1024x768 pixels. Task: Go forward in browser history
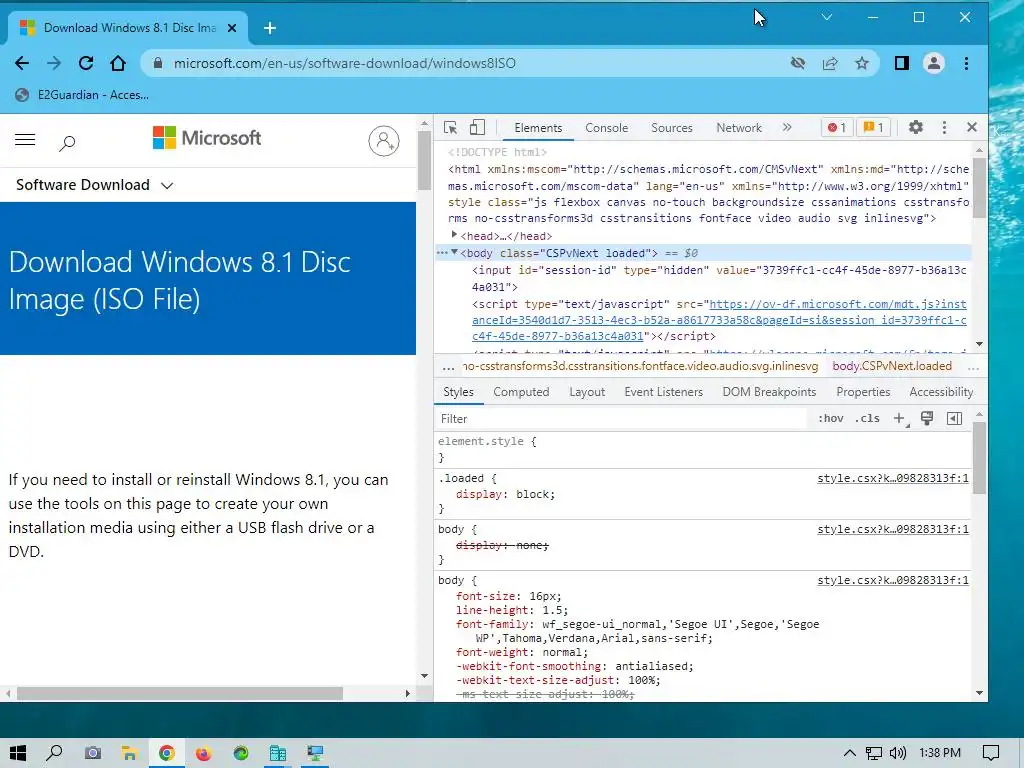tap(54, 63)
